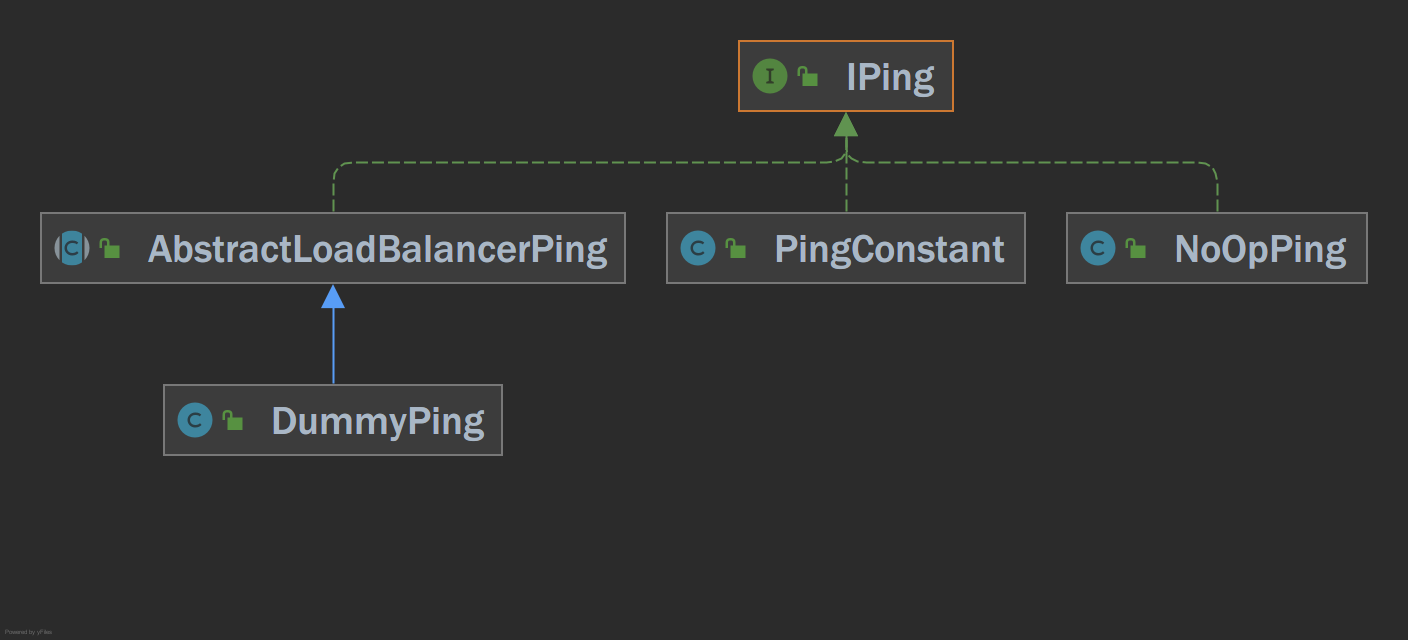This screenshot has height=640, width=1408.
Task: Select the DummyPing node label
Action: (x=378, y=421)
